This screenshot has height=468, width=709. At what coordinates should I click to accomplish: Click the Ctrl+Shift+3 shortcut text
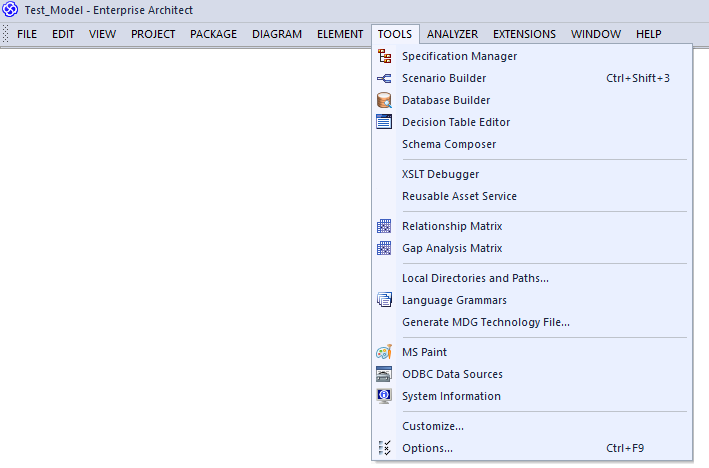click(638, 78)
